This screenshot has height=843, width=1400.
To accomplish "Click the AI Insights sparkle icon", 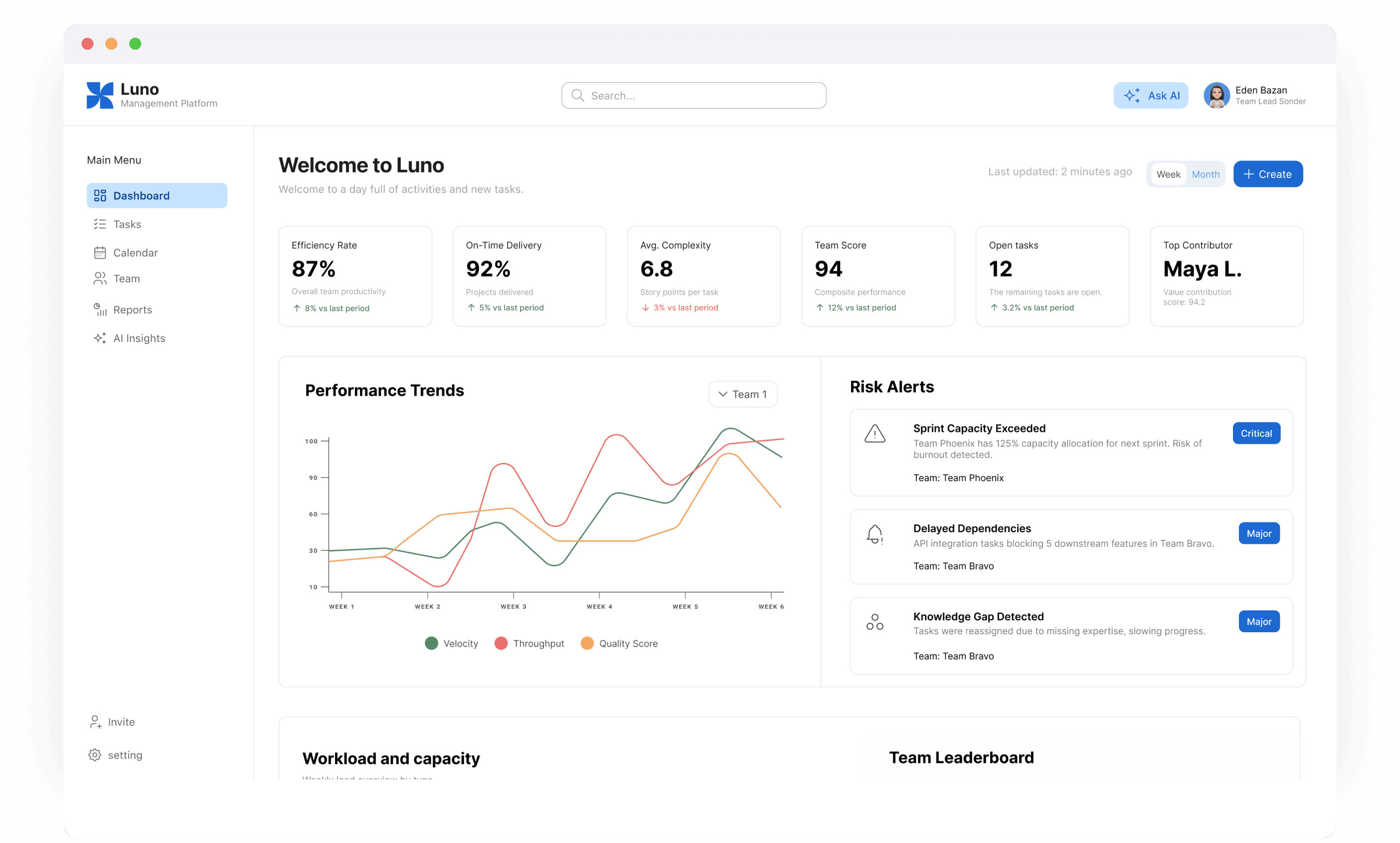I will pyautogui.click(x=100, y=338).
